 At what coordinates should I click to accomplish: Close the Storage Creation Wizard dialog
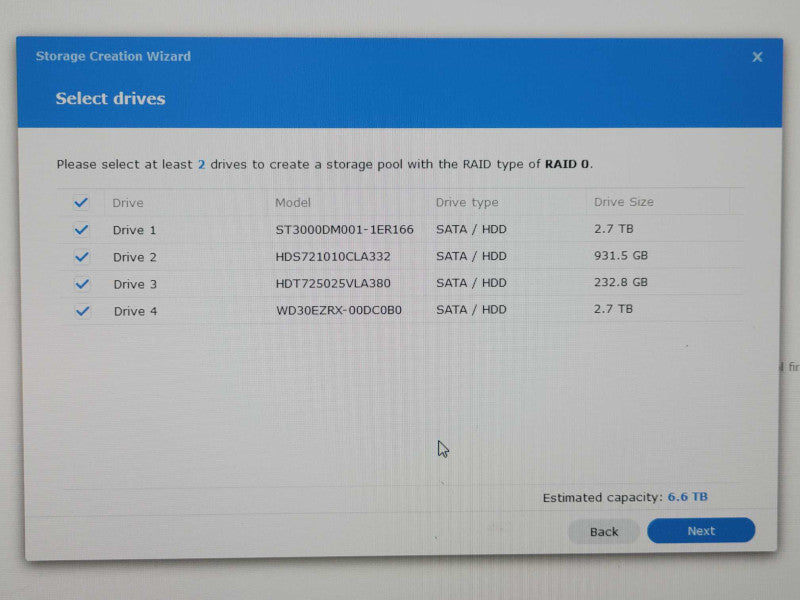[757, 57]
